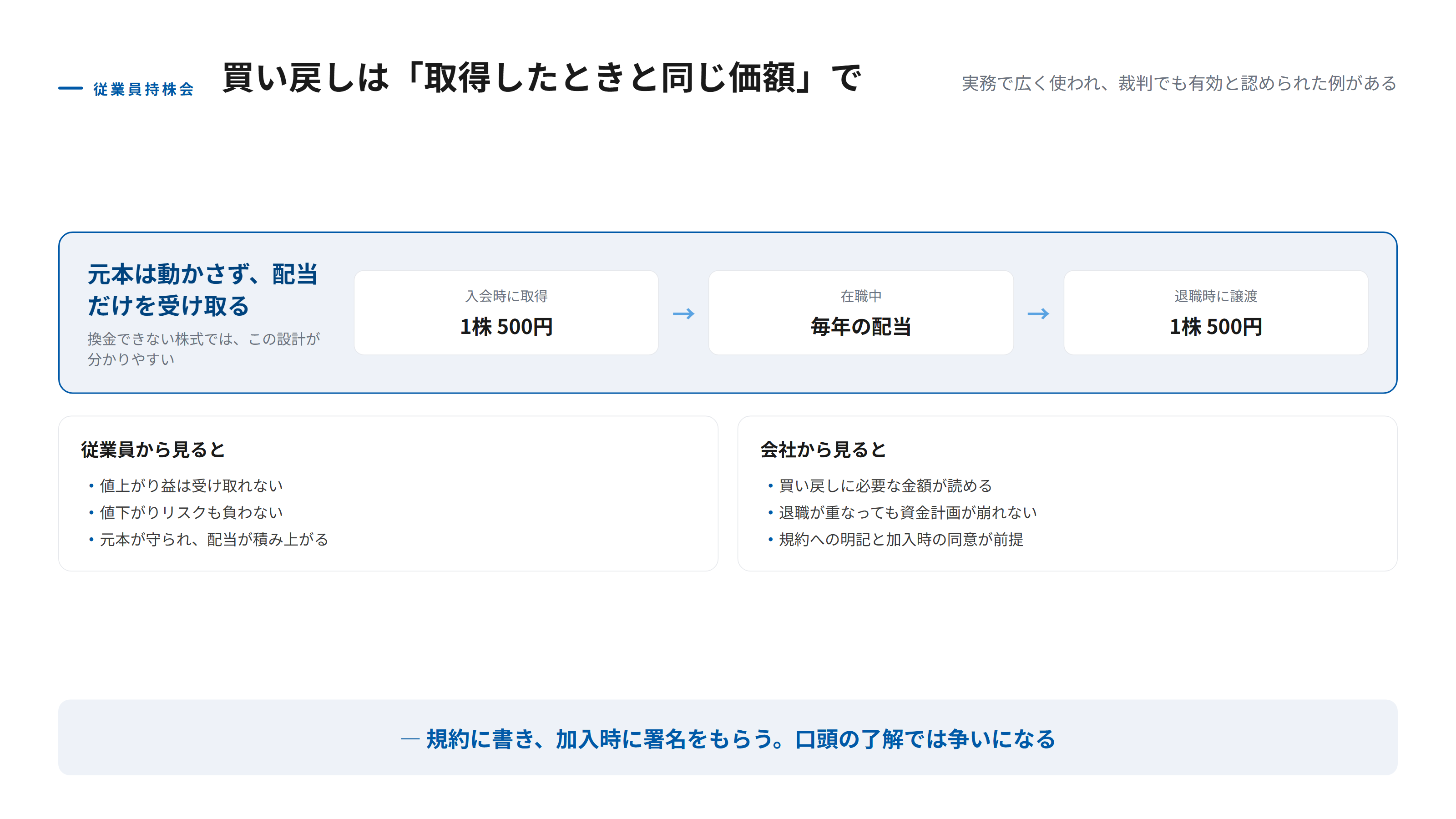
Task: Click the 会社から見ると heading
Action: [823, 450]
